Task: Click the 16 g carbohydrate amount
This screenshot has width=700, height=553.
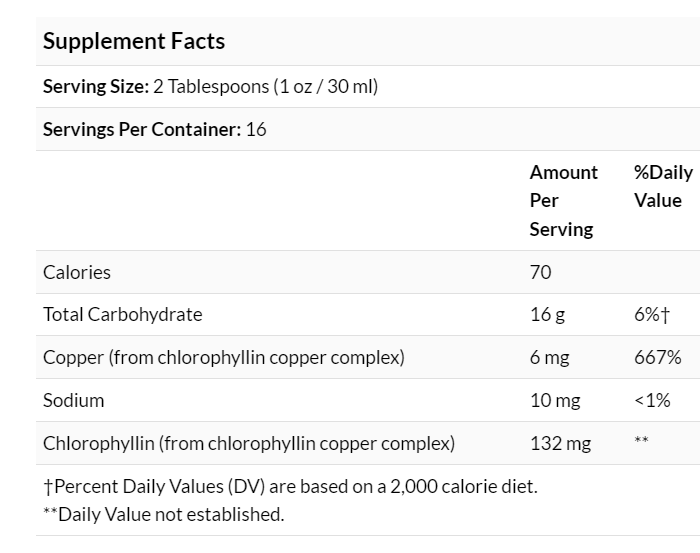Action: 547,314
